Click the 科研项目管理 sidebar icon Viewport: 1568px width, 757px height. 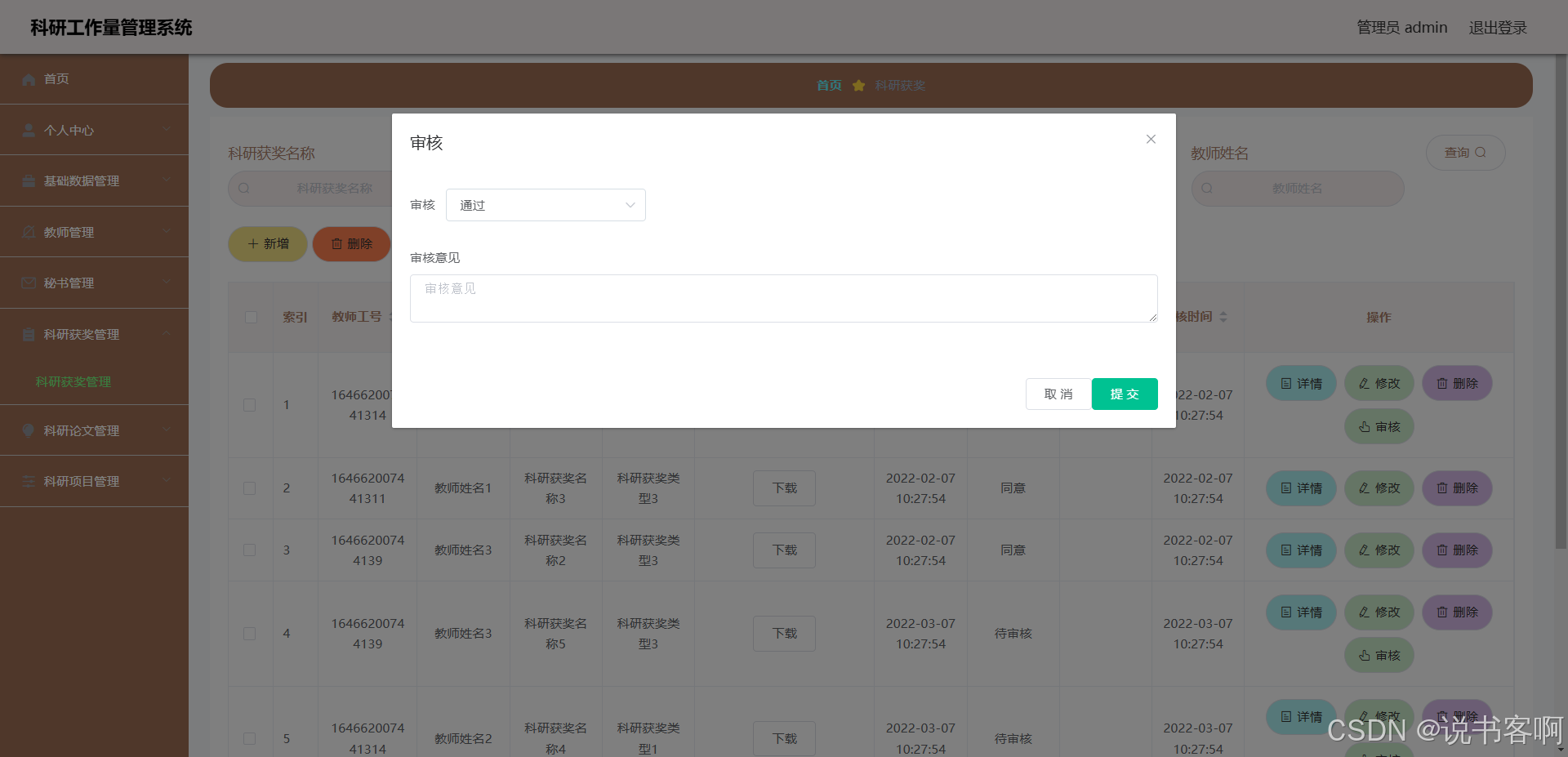[x=29, y=482]
